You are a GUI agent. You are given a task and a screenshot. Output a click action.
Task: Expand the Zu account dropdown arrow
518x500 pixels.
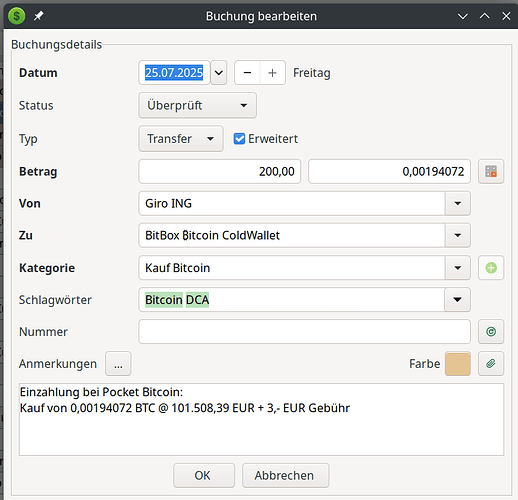coord(458,235)
